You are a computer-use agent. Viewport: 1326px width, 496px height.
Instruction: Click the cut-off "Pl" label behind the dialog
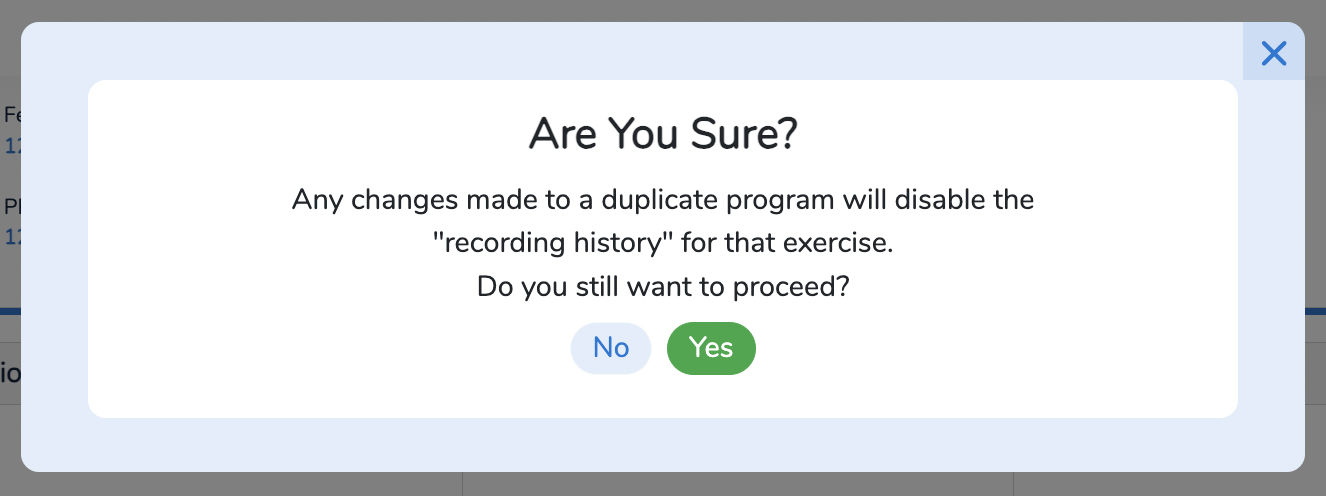coord(12,207)
